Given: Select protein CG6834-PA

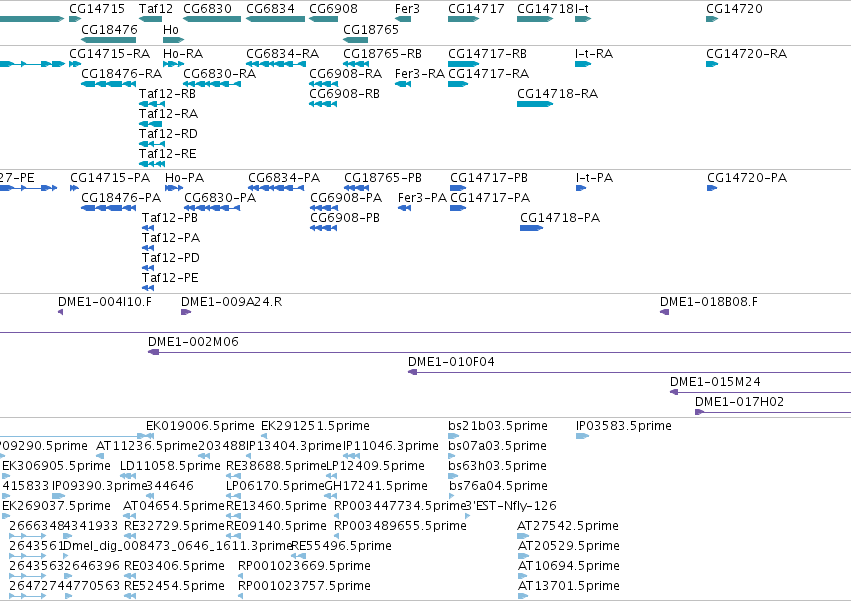Looking at the screenshot, I should pos(284,178).
